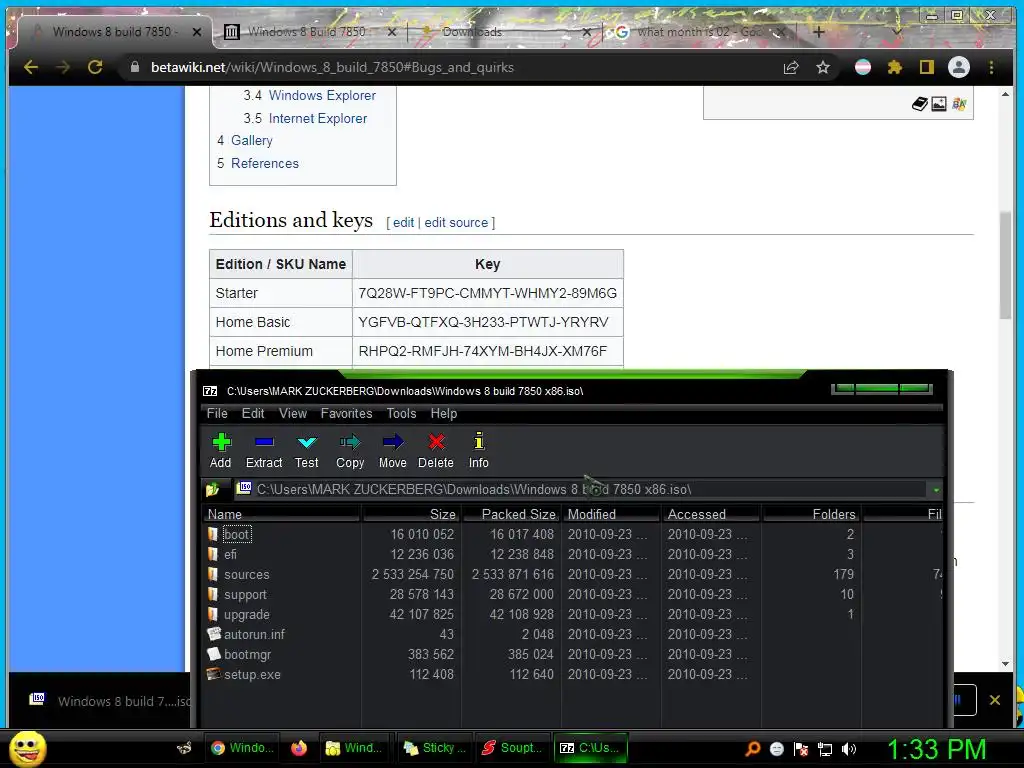Click the 'edit' link beside Editions and keys
This screenshot has width=1024, height=768.
(x=404, y=222)
